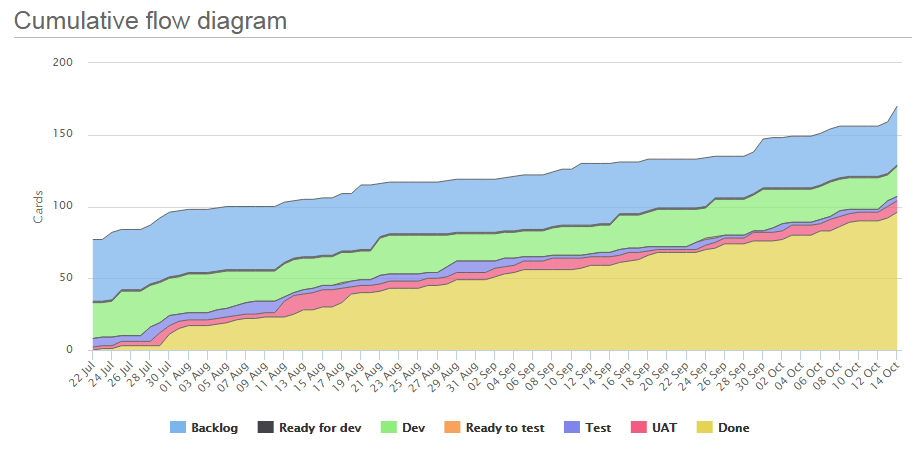Toggle the Backlog series label

pos(215,428)
